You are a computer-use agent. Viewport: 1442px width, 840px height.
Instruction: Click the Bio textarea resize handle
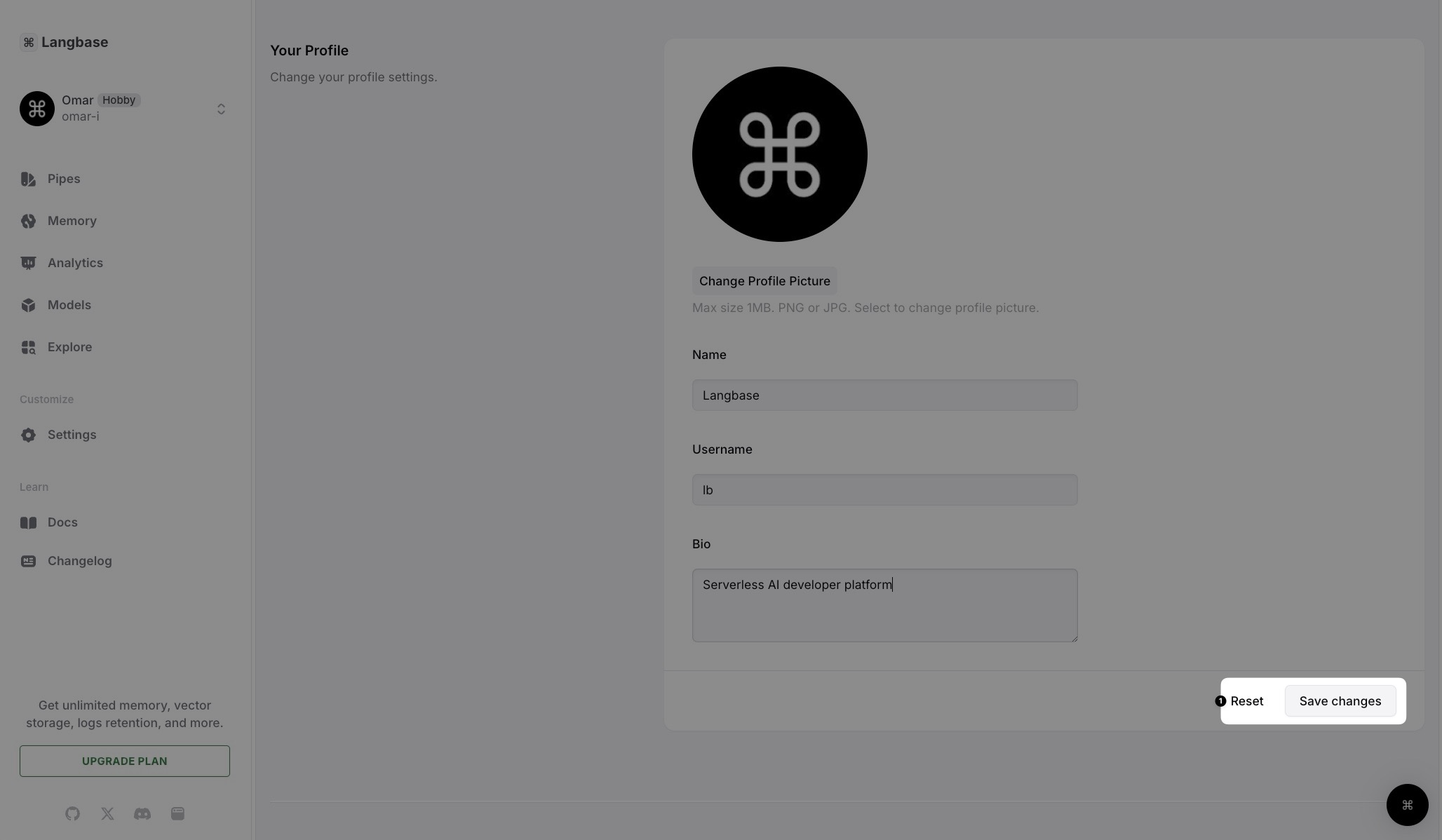click(x=1073, y=637)
